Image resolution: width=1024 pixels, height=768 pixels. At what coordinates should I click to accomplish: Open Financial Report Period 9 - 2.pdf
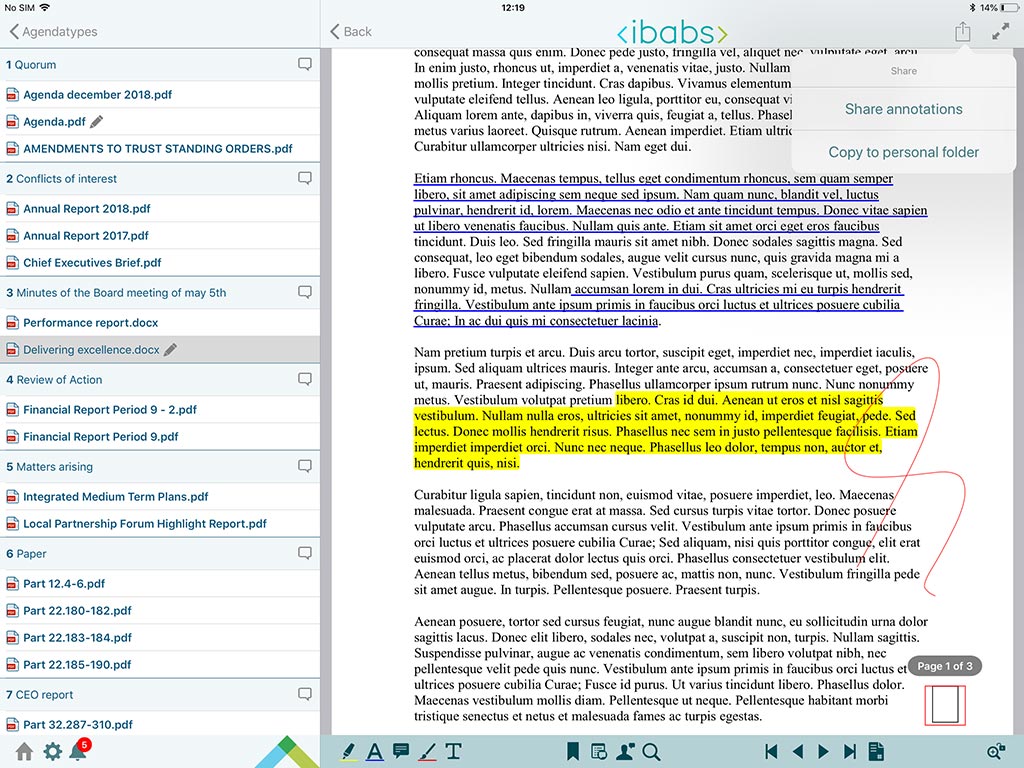[x=160, y=409]
